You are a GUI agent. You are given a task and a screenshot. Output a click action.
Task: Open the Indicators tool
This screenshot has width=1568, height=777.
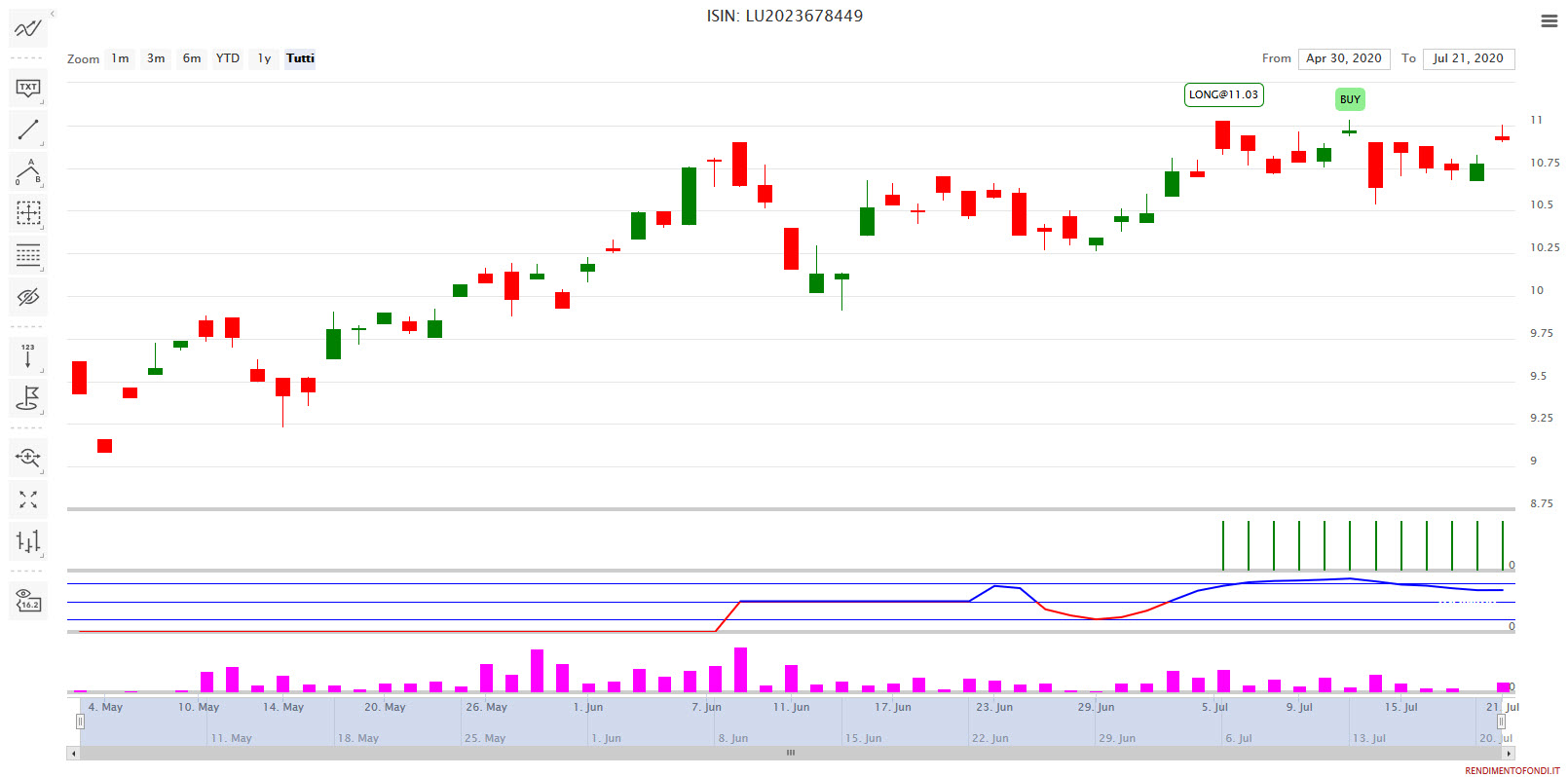tap(27, 28)
